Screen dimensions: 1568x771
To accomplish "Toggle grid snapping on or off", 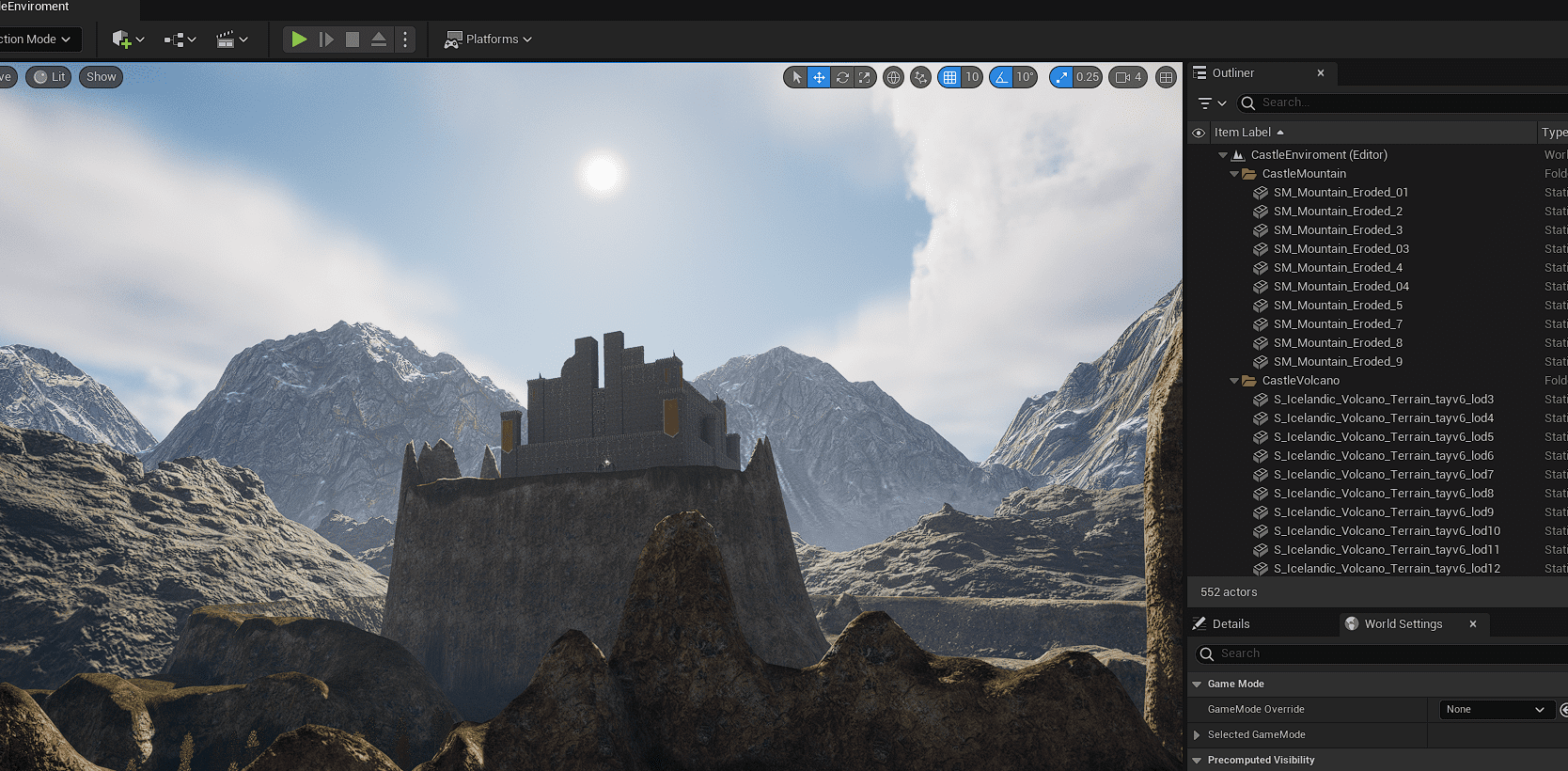I will click(950, 77).
